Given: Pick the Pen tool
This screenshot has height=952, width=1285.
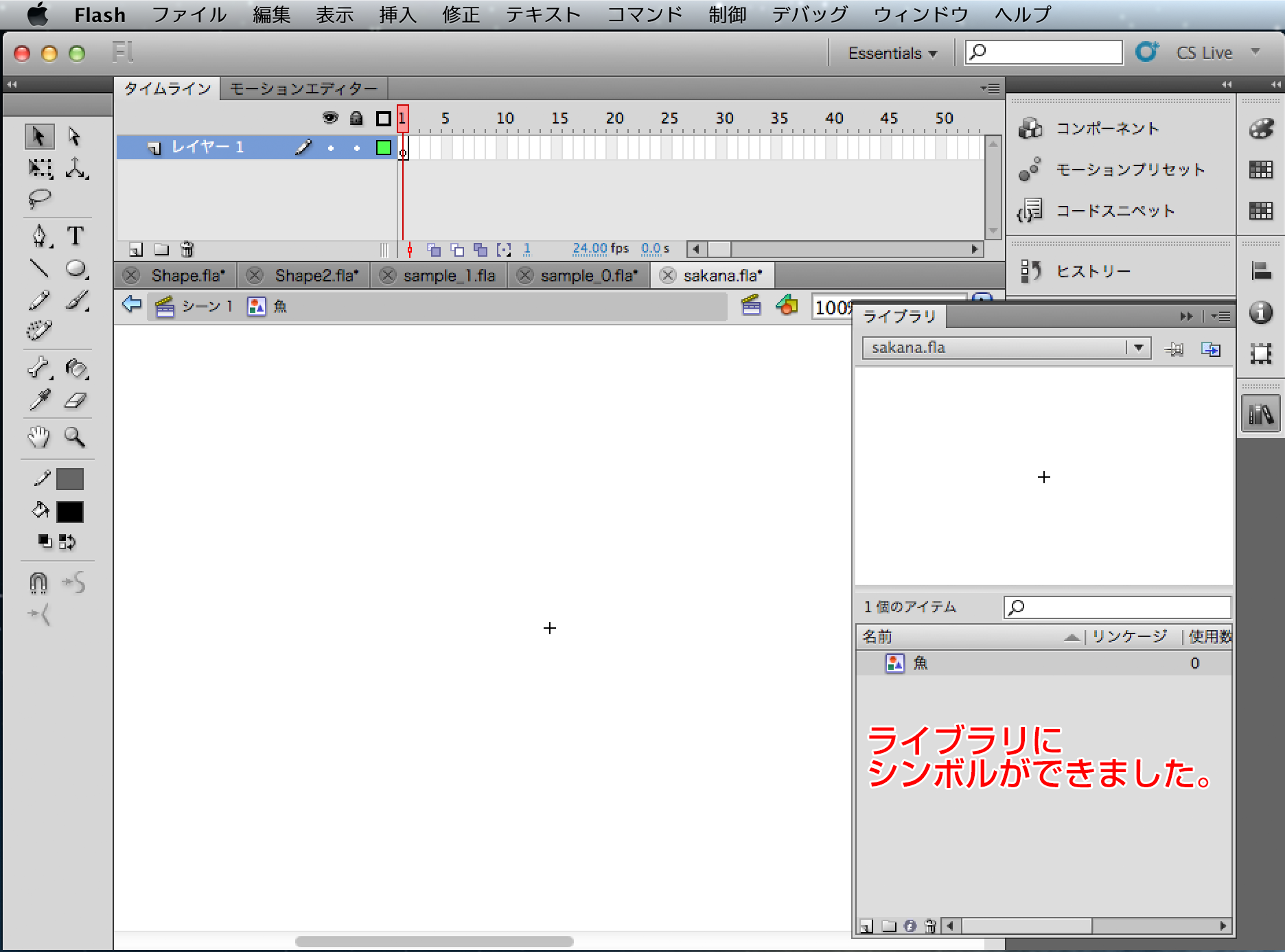Looking at the screenshot, I should [x=39, y=235].
